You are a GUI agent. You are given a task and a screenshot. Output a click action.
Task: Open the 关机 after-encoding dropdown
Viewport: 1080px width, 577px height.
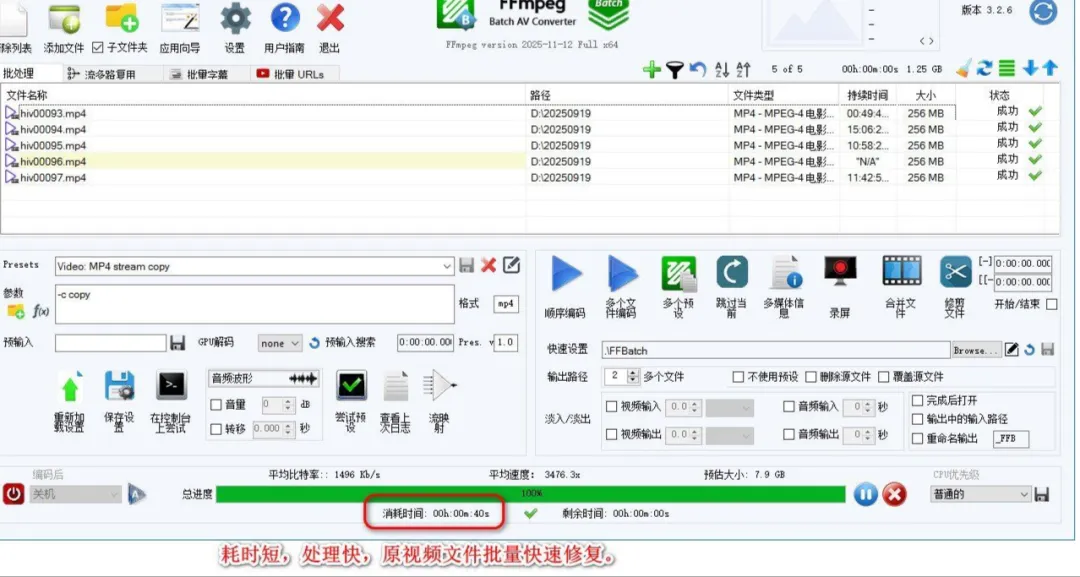[x=75, y=494]
